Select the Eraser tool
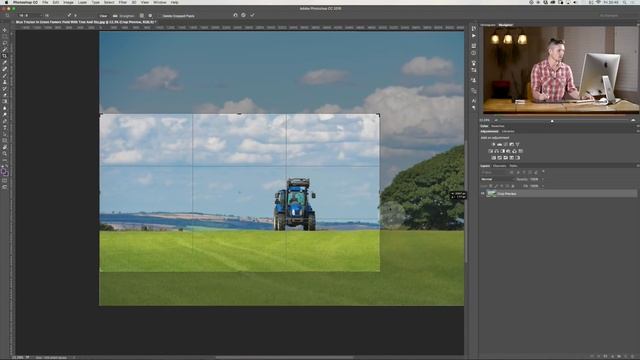The height and width of the screenshot is (360, 640). click(x=5, y=95)
